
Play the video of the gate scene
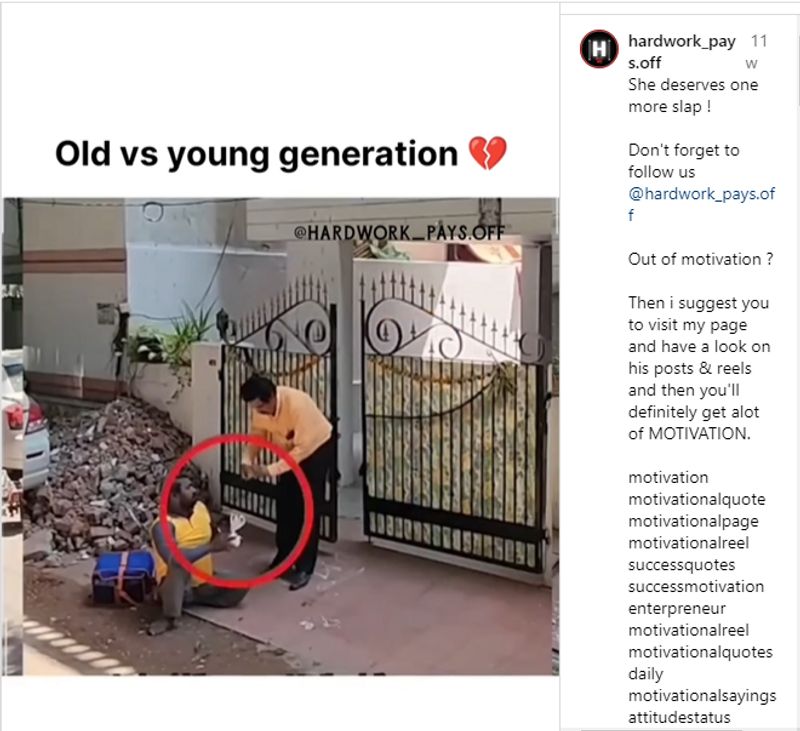click(x=281, y=437)
